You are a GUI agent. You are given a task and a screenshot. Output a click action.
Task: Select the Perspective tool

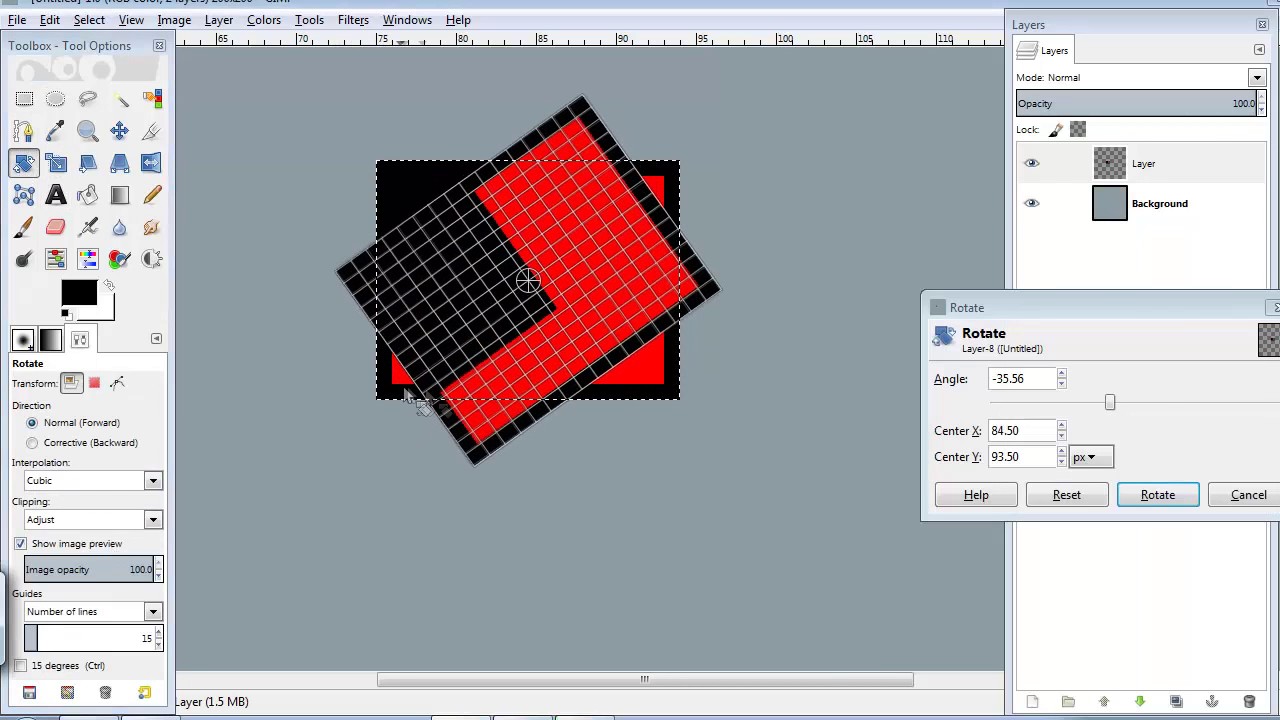point(120,163)
